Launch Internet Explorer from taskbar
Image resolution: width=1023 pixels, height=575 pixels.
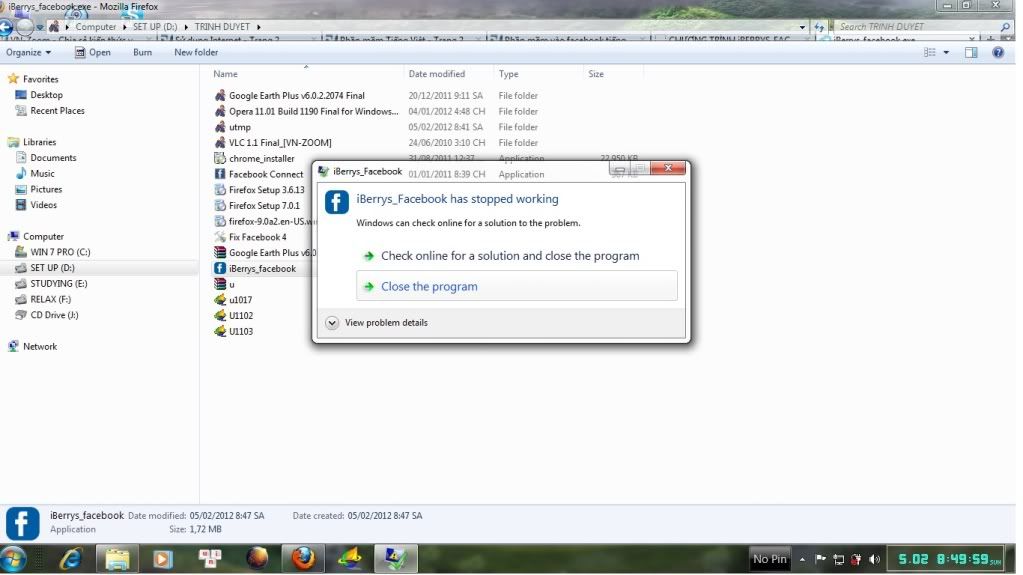(x=70, y=559)
